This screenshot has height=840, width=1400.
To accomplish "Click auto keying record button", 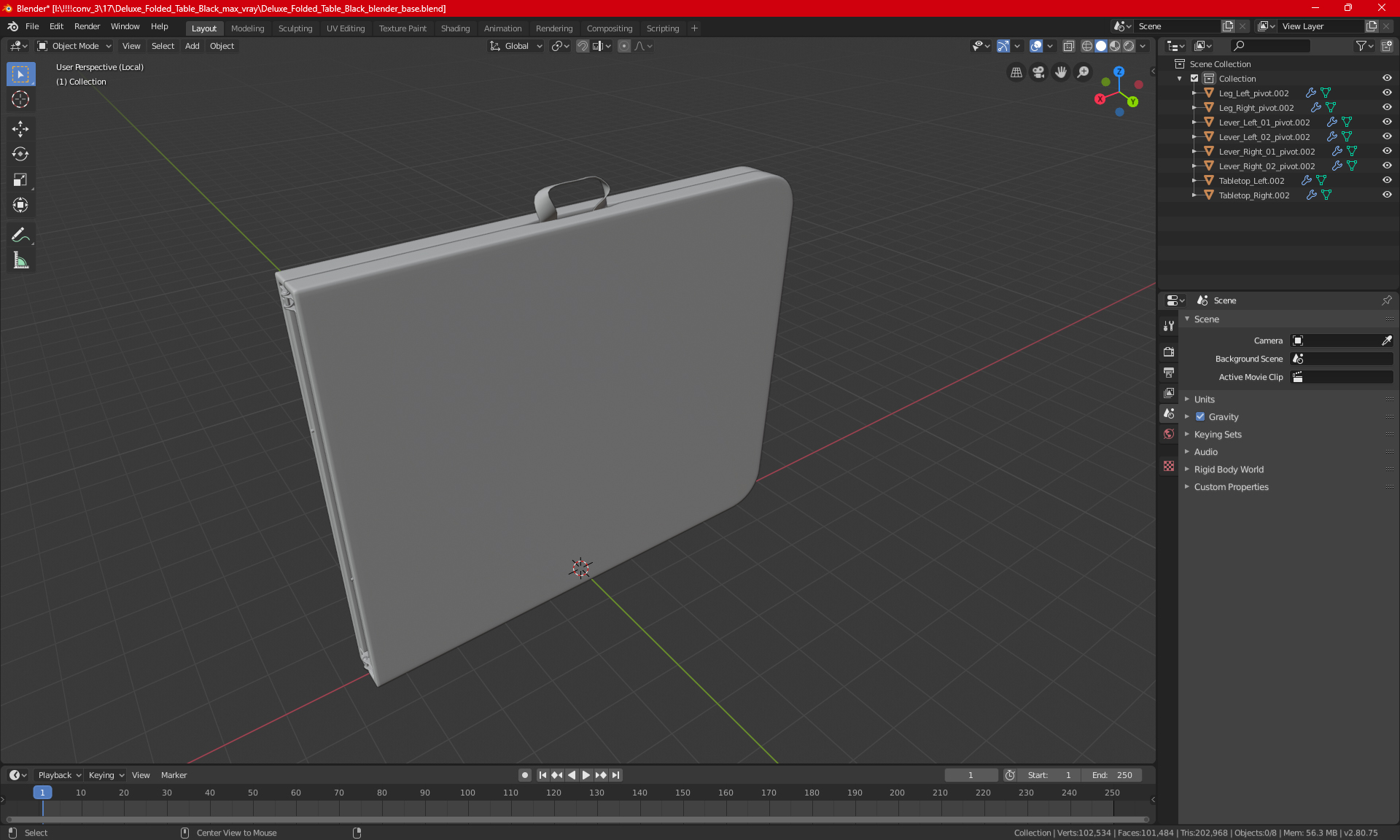I will [525, 775].
